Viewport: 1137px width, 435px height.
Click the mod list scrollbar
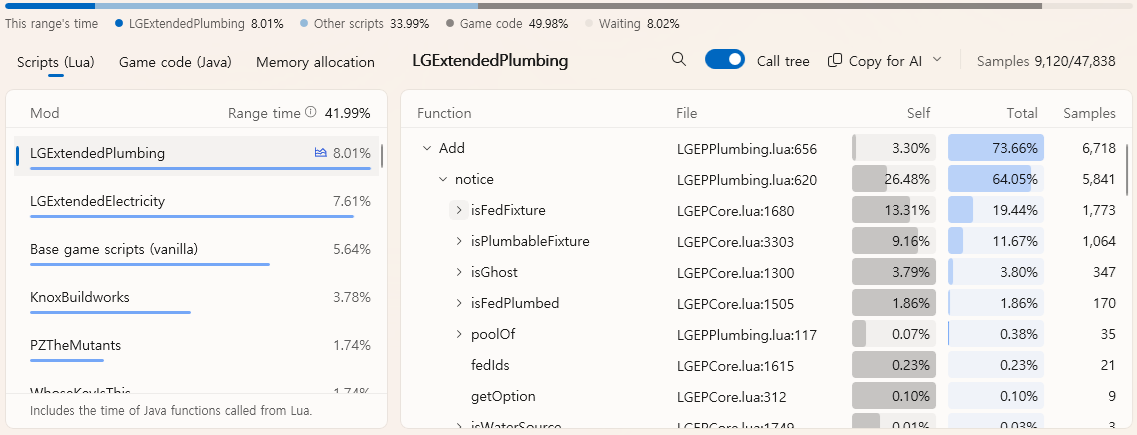coord(382,155)
